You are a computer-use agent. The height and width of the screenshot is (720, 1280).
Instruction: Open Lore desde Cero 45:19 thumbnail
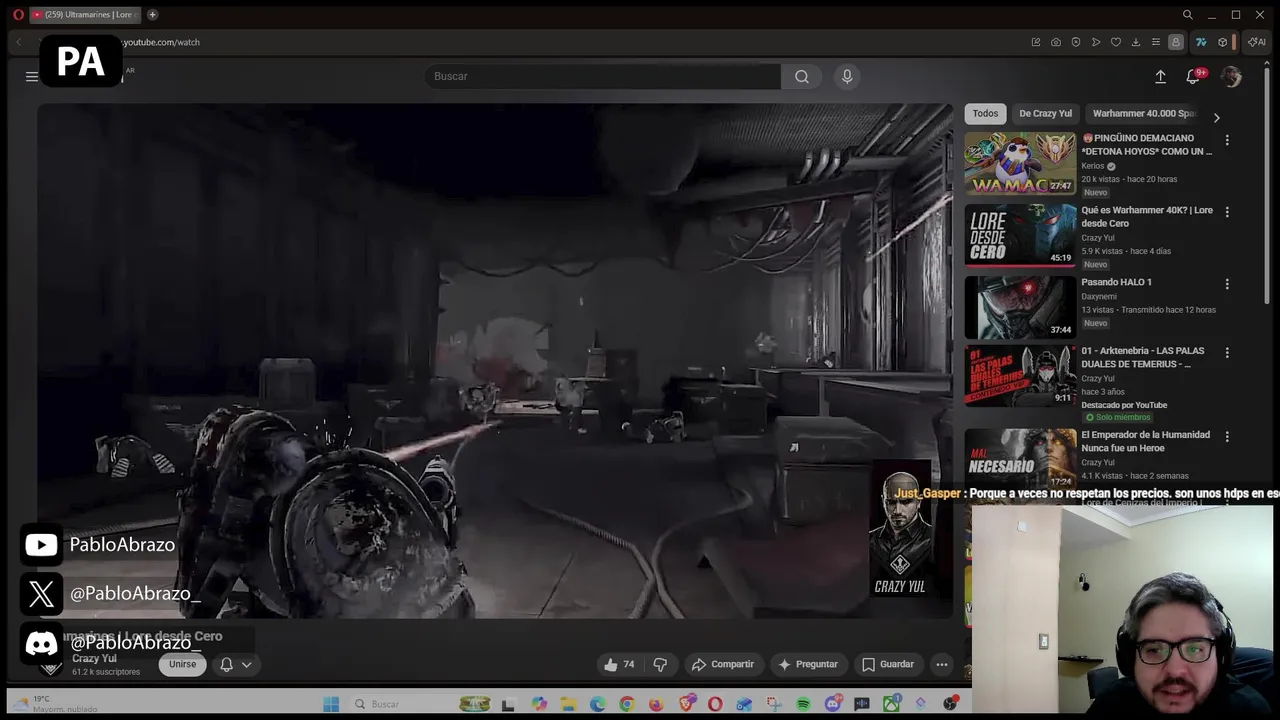pyautogui.click(x=1020, y=235)
